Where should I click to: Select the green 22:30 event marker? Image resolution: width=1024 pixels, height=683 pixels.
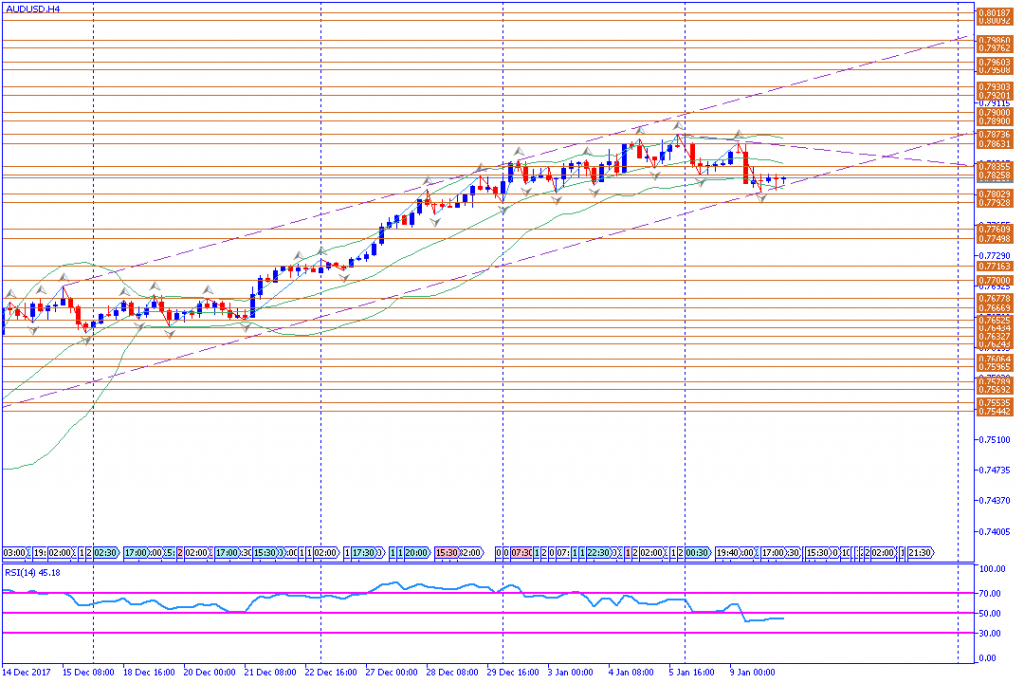(x=599, y=552)
